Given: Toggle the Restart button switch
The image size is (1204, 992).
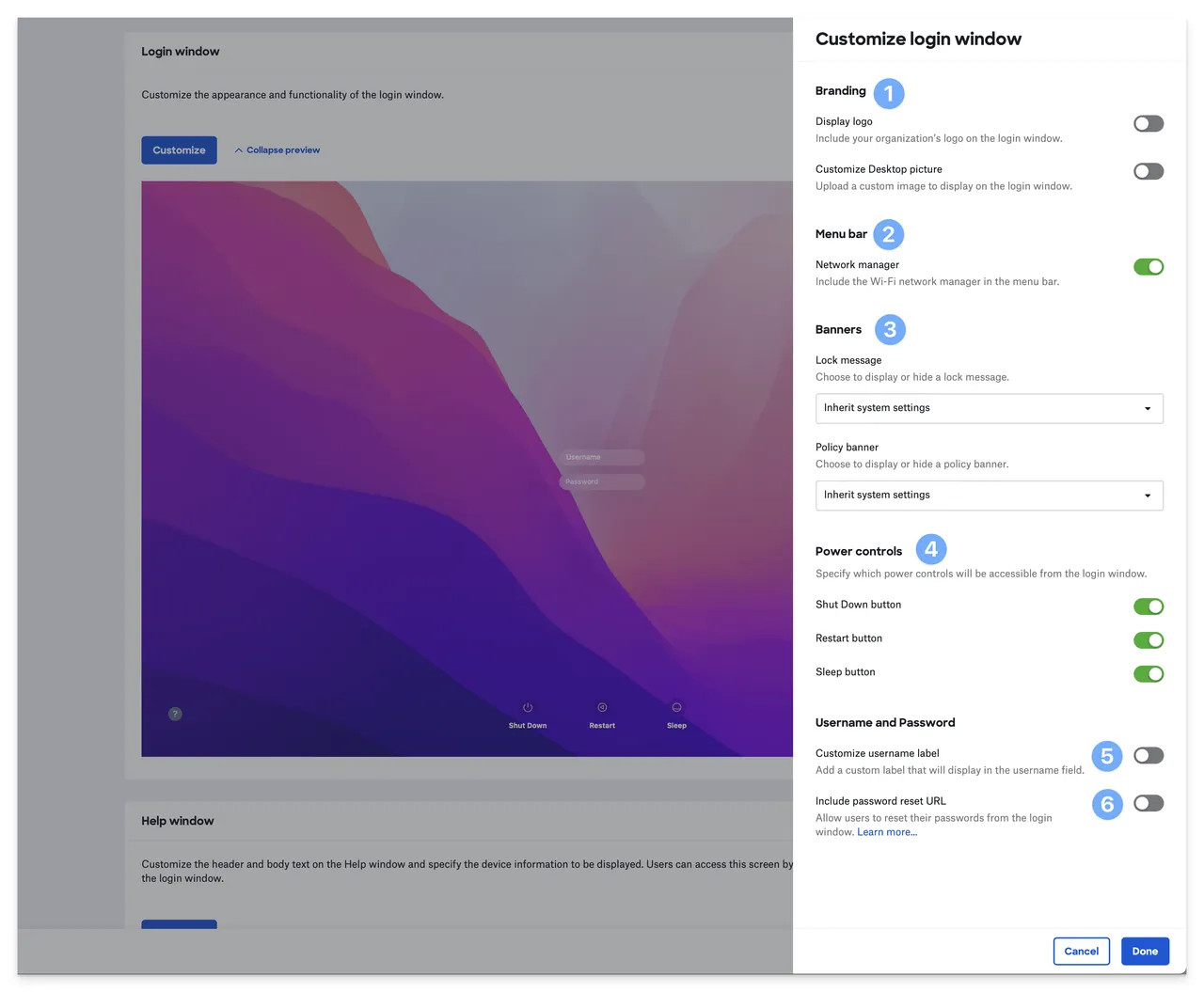Looking at the screenshot, I should click(1149, 640).
